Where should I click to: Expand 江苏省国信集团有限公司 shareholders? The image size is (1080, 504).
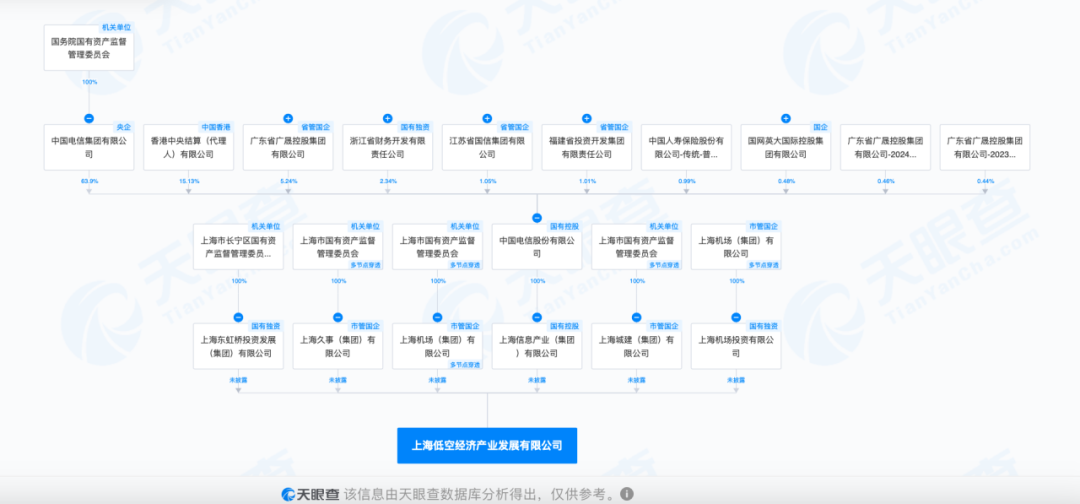point(487,118)
